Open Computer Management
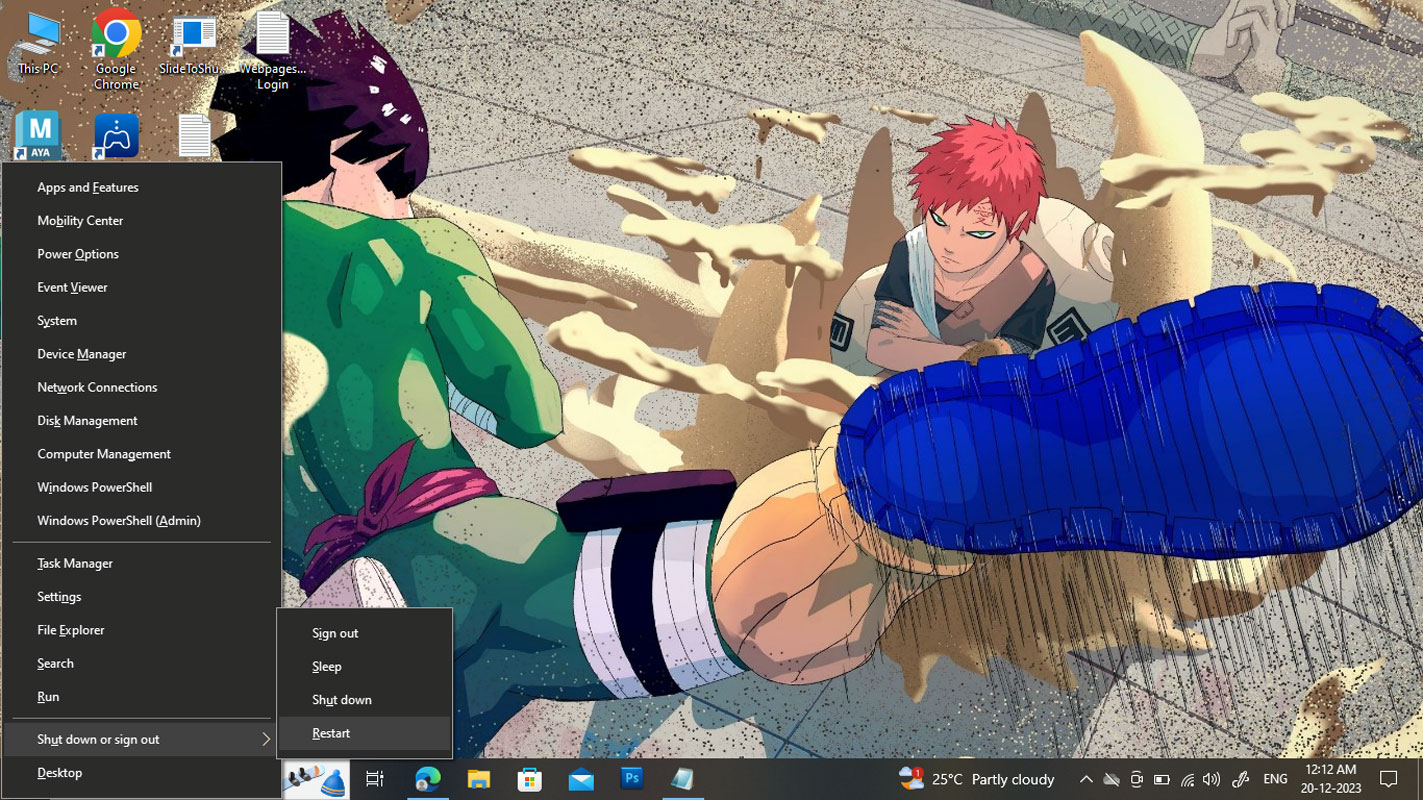The width and height of the screenshot is (1423, 800). (142, 454)
